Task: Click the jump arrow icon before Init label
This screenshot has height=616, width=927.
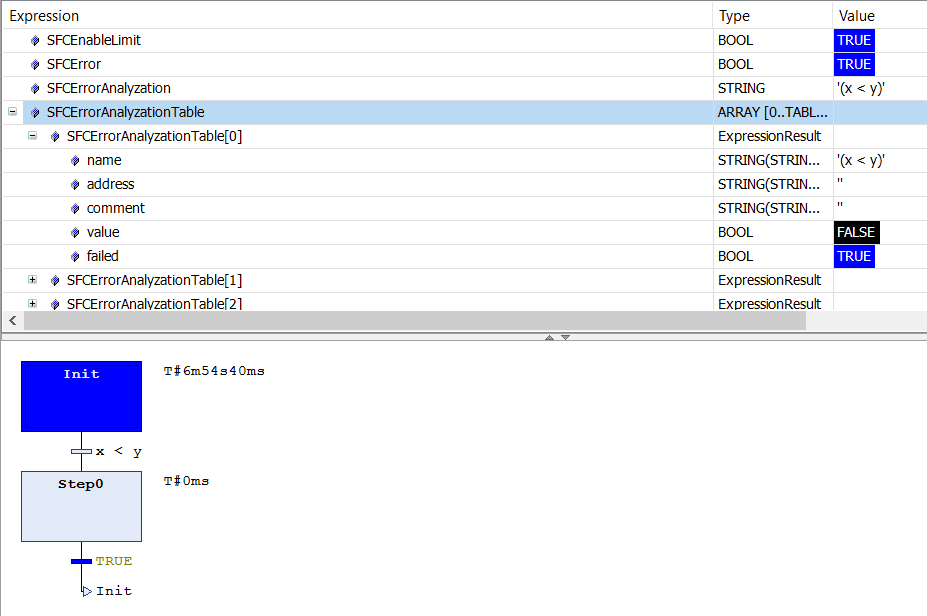Action: pos(87,590)
